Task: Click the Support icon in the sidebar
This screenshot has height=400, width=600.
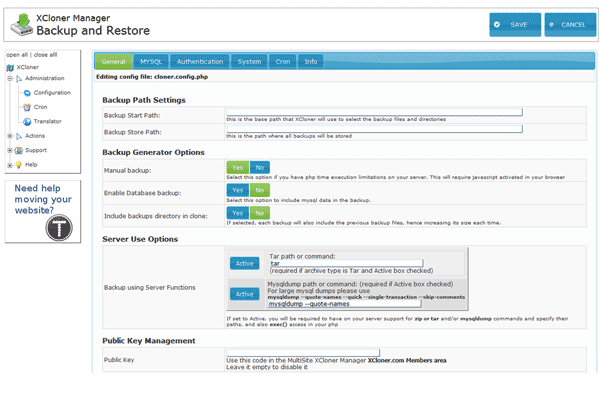Action: pos(19,150)
